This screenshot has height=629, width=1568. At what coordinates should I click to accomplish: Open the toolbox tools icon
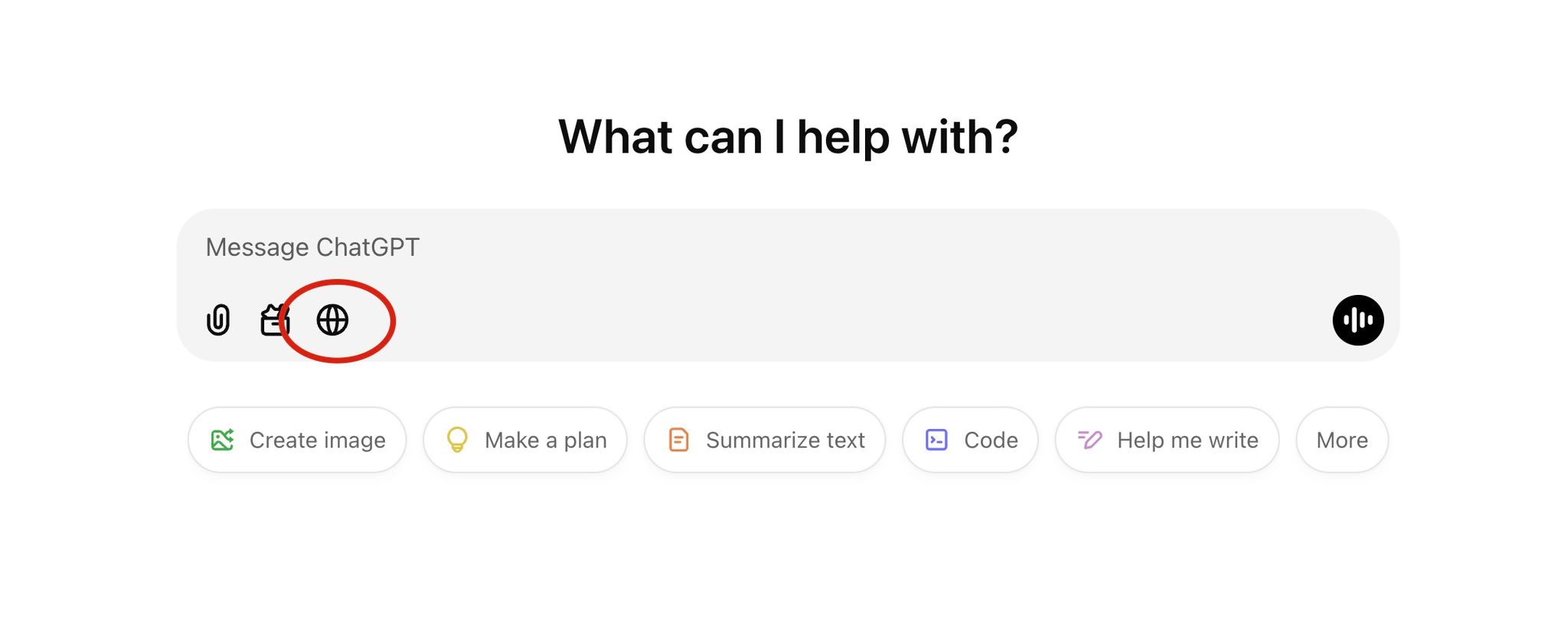[x=274, y=320]
